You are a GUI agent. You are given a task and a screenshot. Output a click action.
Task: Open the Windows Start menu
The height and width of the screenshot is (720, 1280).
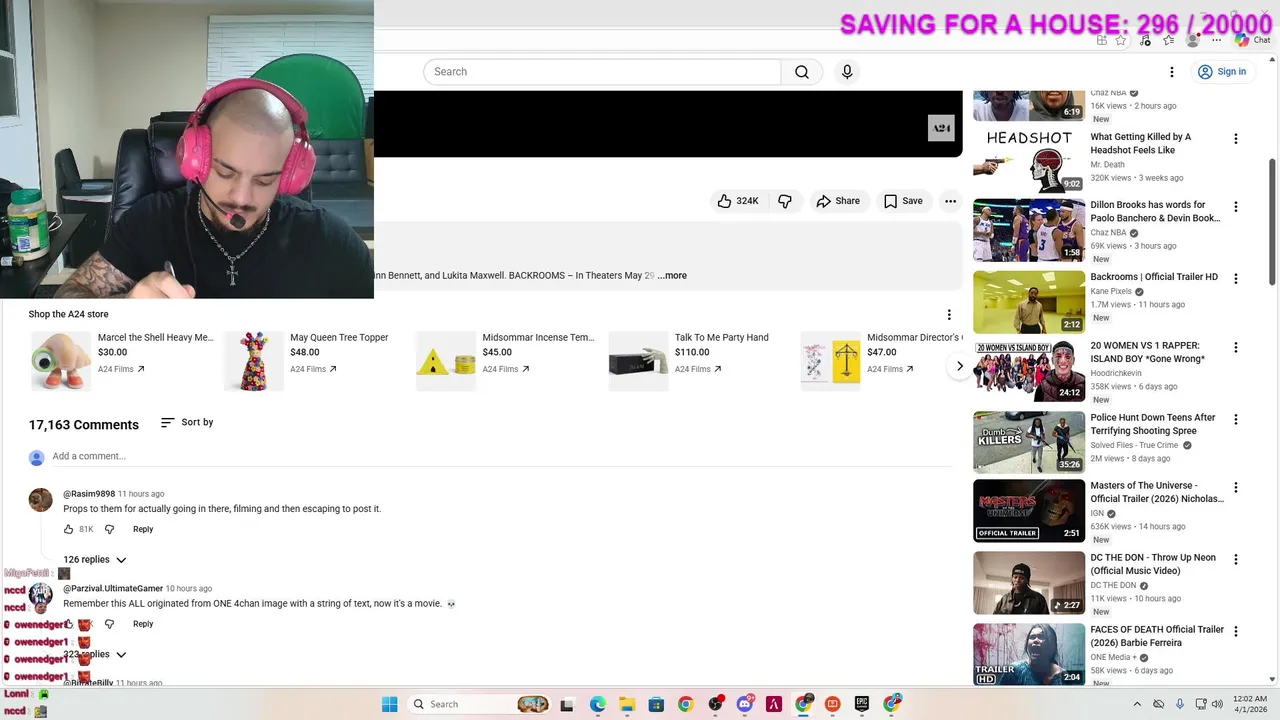389,704
